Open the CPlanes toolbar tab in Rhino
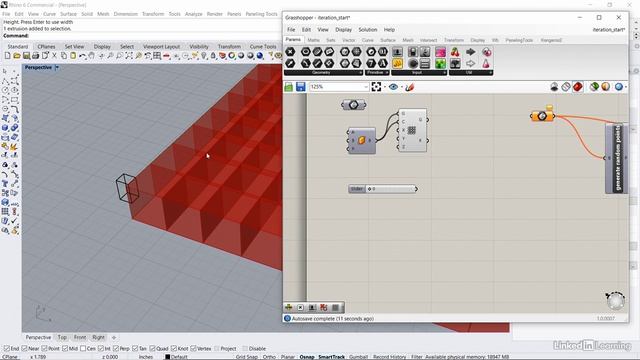The height and width of the screenshot is (360, 640). coord(46,47)
